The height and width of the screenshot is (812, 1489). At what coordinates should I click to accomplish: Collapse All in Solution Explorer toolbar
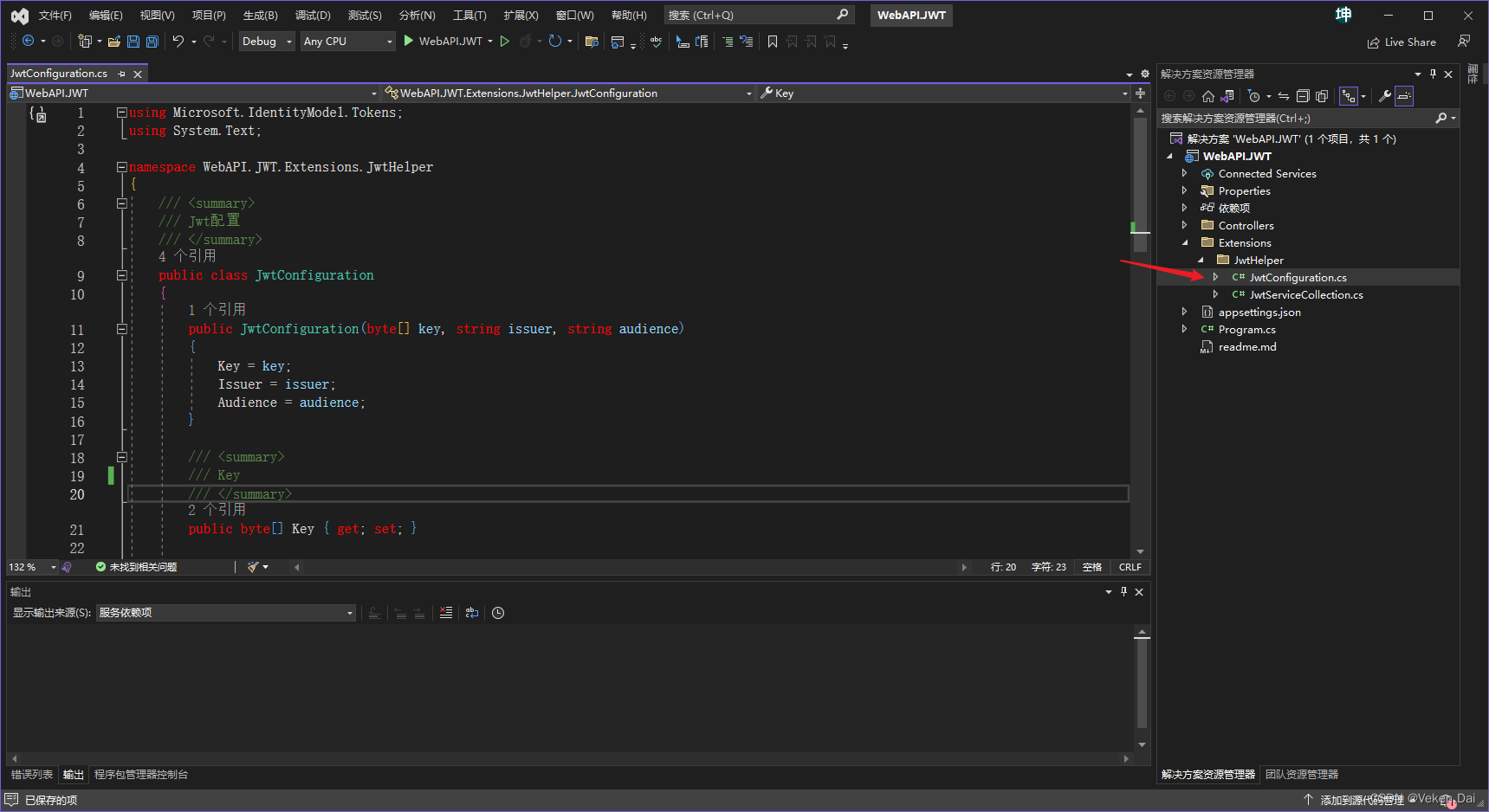pos(1303,95)
